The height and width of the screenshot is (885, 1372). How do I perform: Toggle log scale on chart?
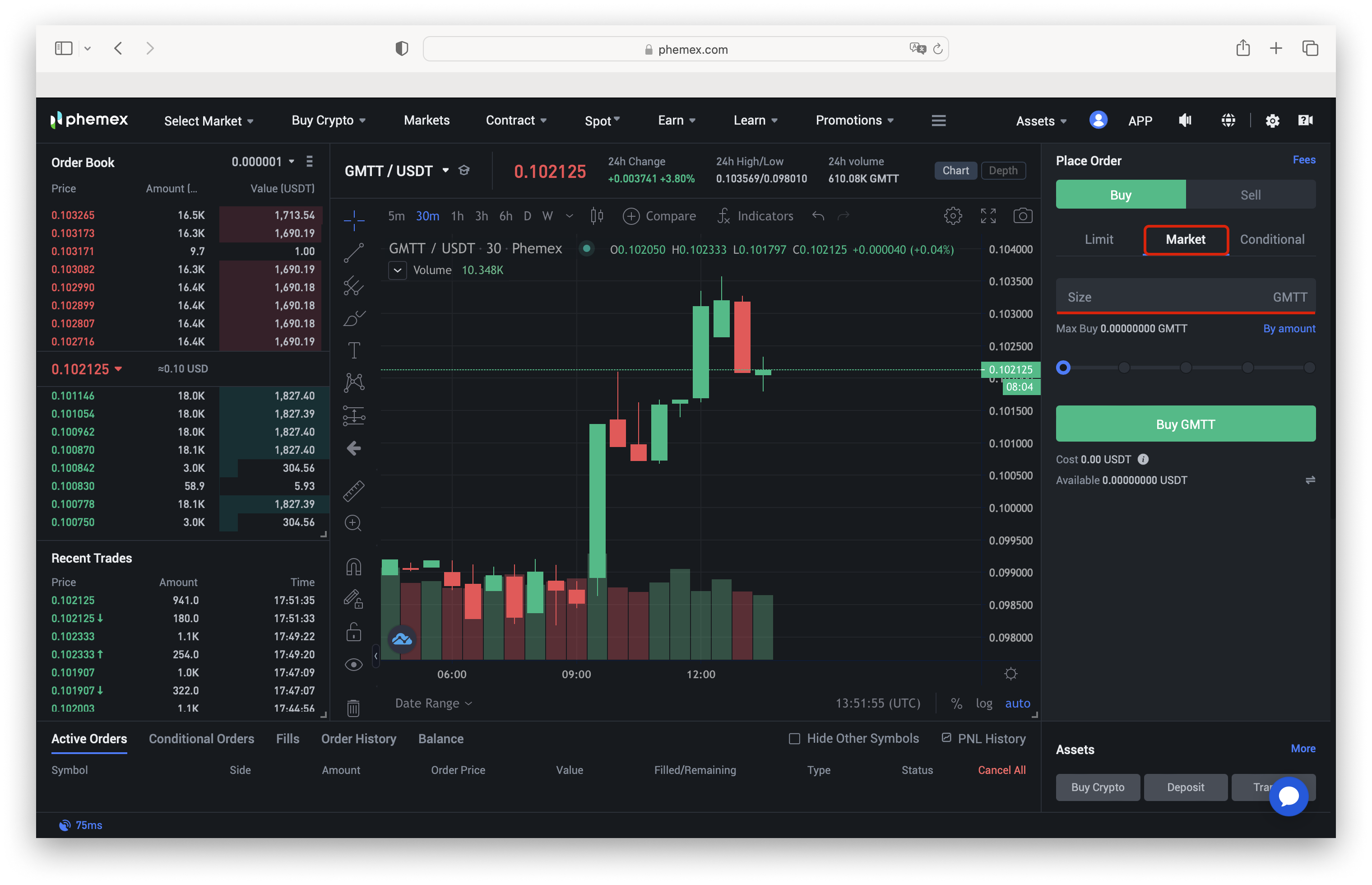(984, 703)
